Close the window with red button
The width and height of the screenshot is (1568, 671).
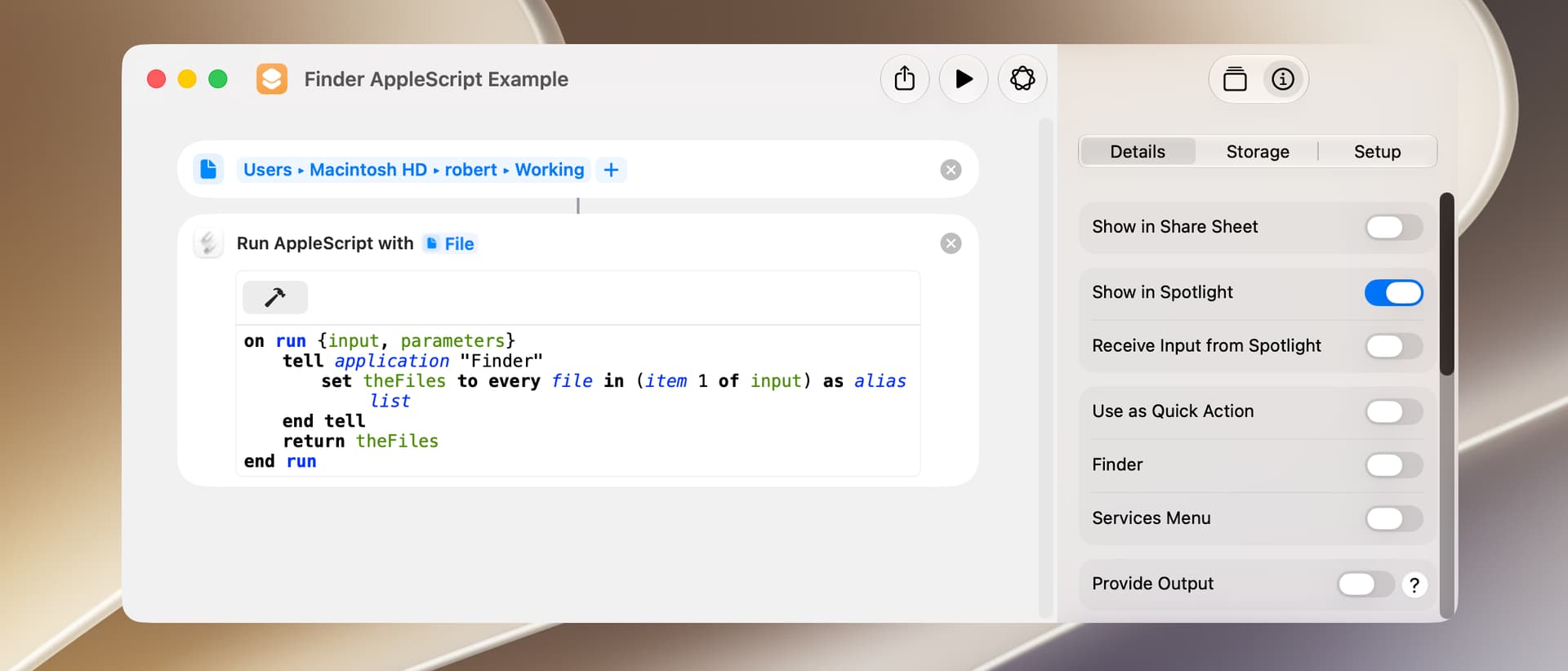tap(156, 79)
